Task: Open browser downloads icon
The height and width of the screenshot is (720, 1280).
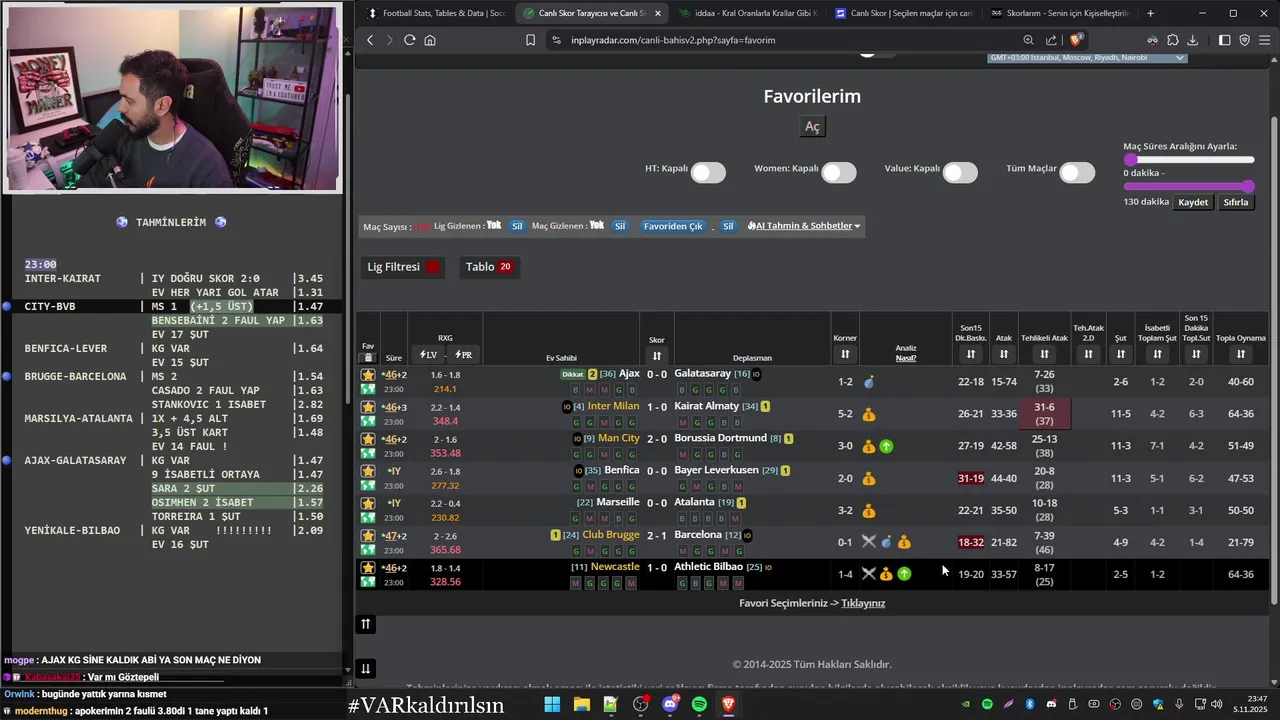Action: coord(1192,40)
